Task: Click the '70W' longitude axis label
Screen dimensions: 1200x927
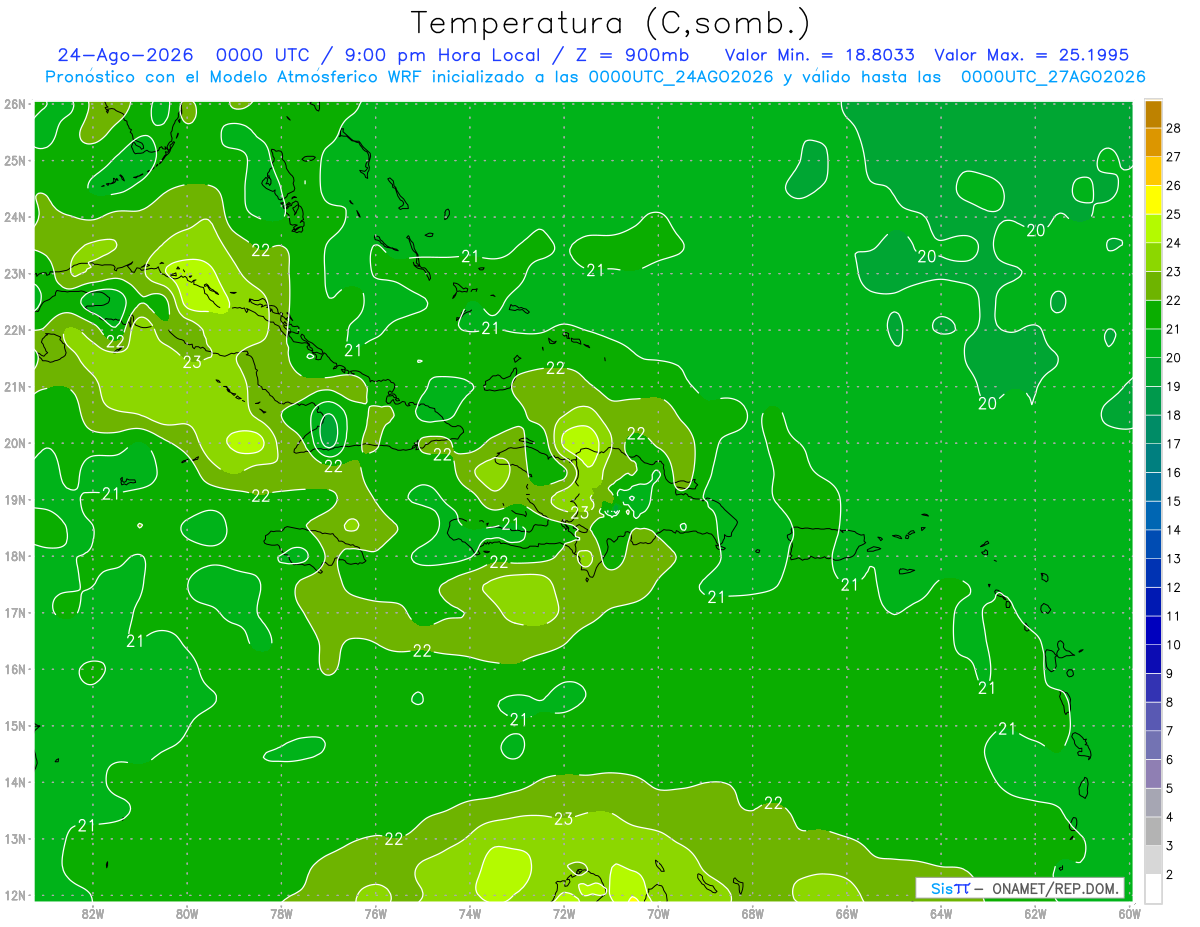Action: click(x=658, y=912)
